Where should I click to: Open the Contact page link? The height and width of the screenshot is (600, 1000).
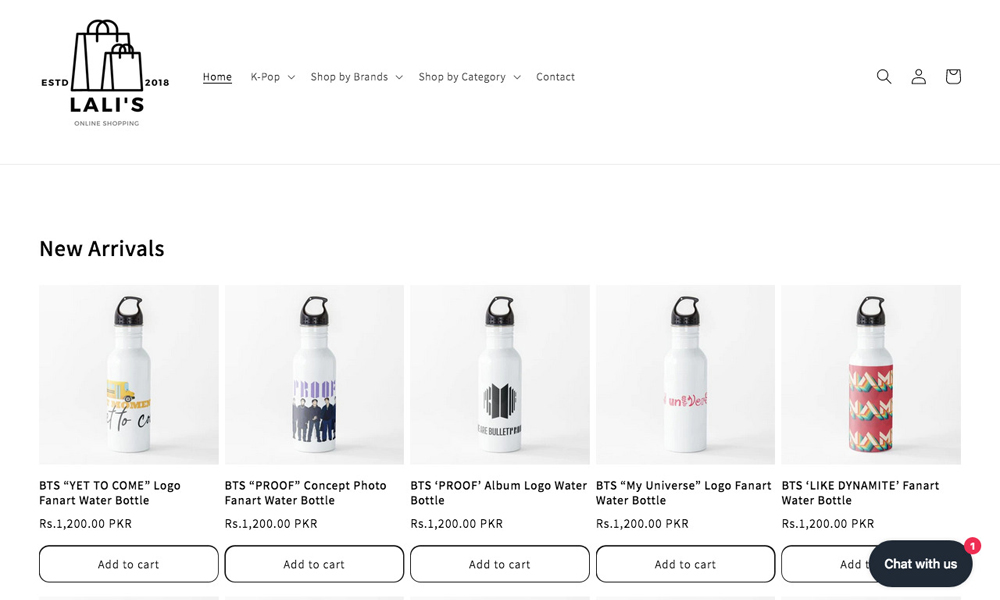555,77
